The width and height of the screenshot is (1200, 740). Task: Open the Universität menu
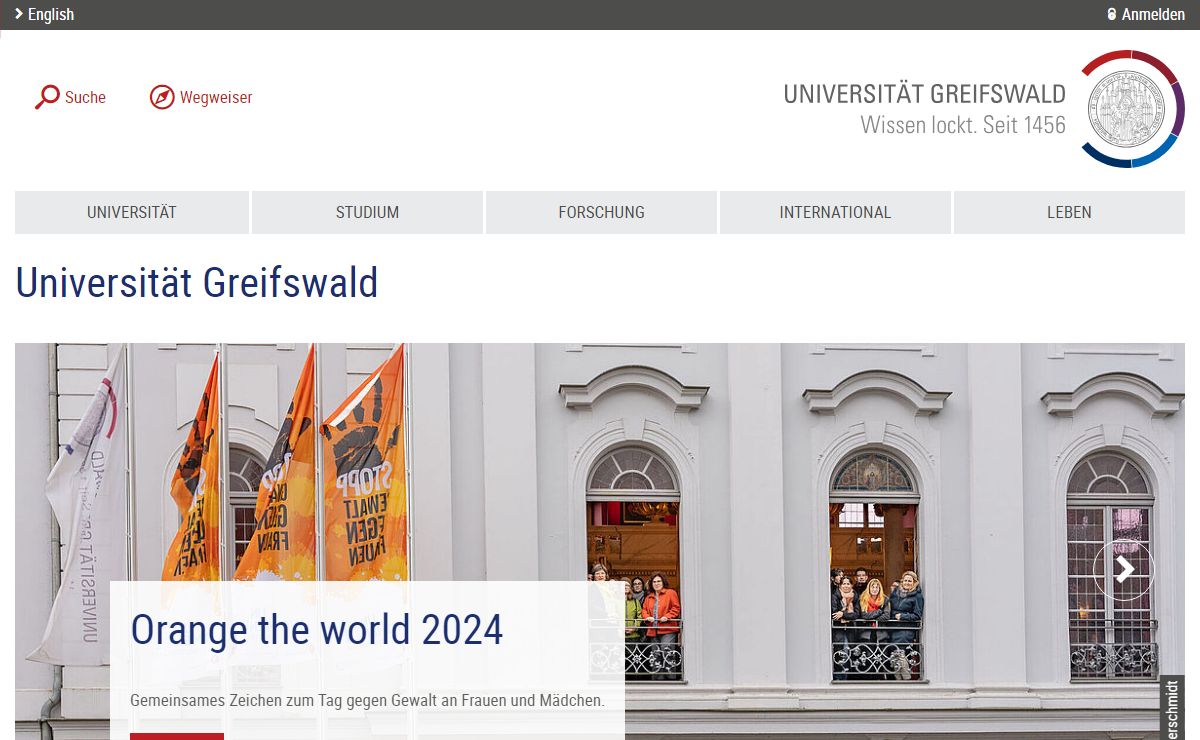pos(132,212)
